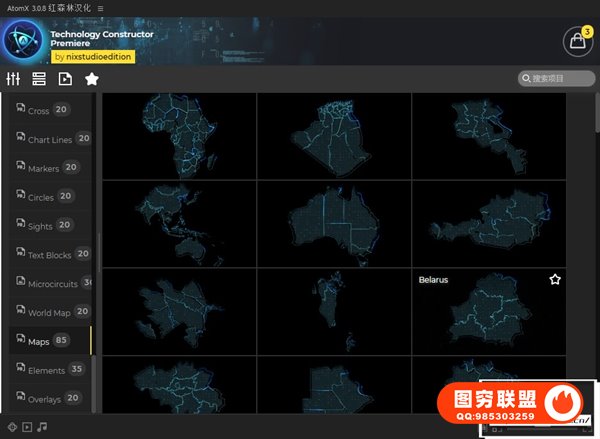Click the video preview play icon at bottom

click(27, 427)
